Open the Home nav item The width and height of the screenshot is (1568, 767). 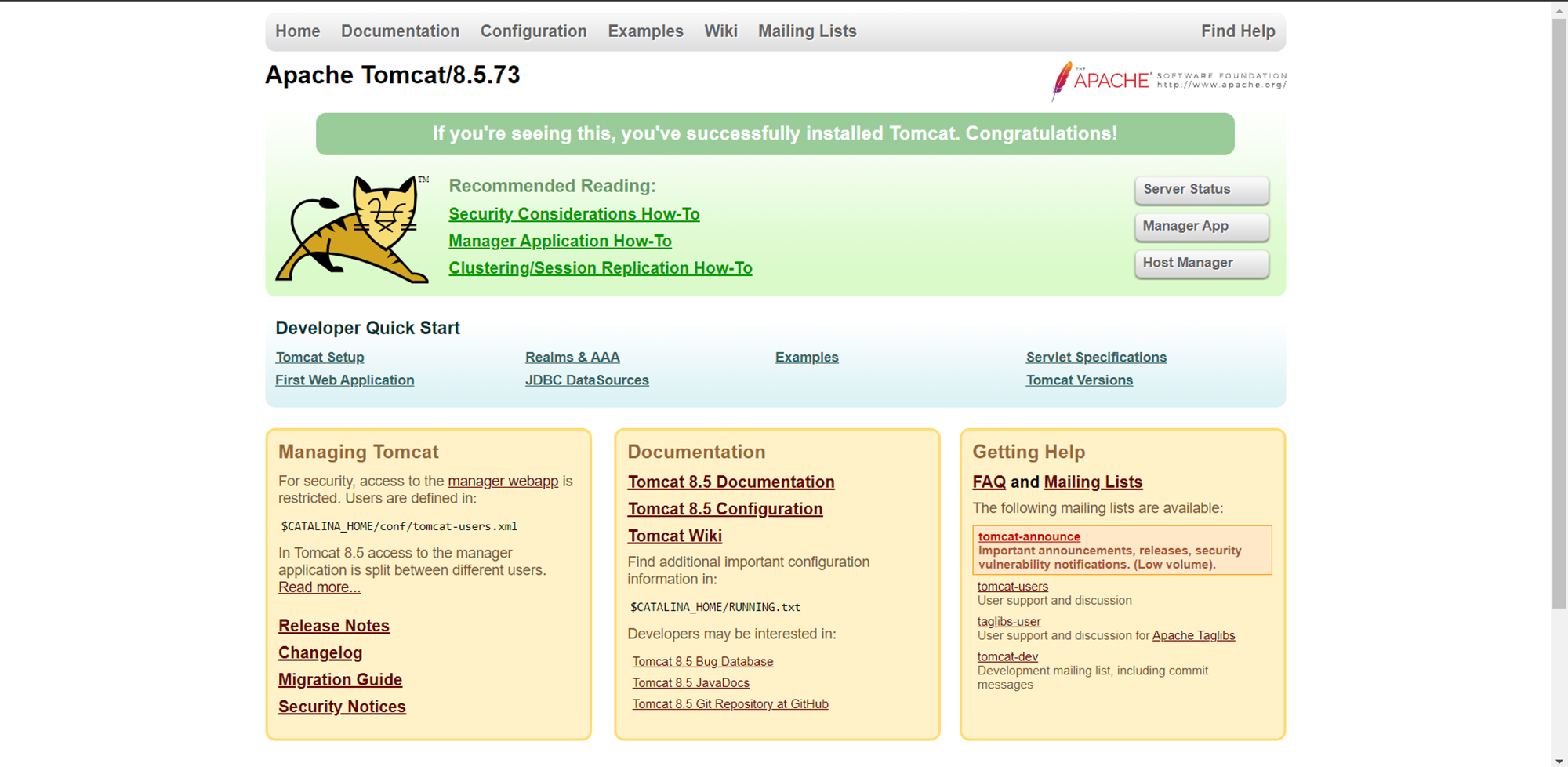click(x=297, y=31)
